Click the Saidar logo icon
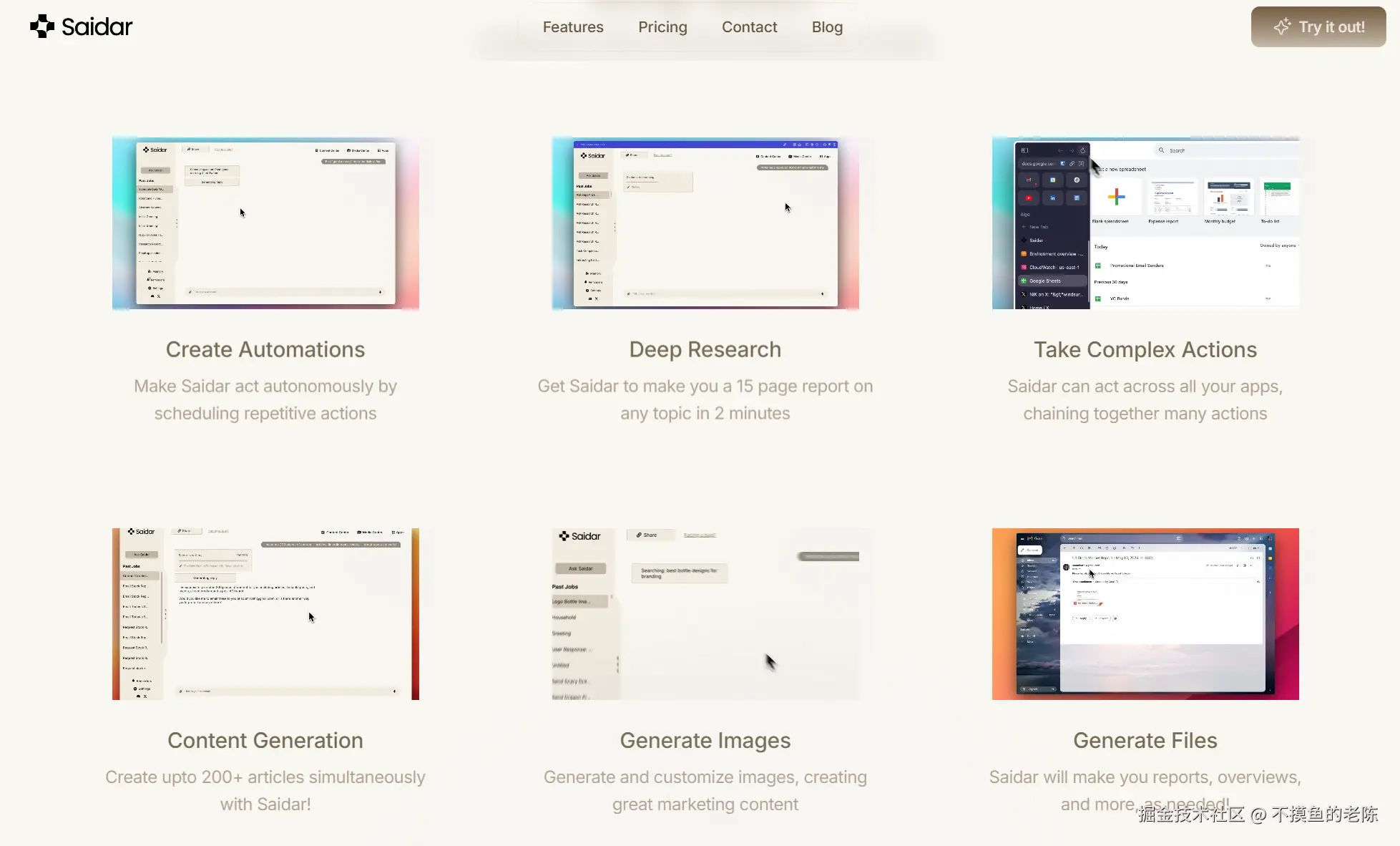Screen dimensions: 1400x846 pos(42,26)
